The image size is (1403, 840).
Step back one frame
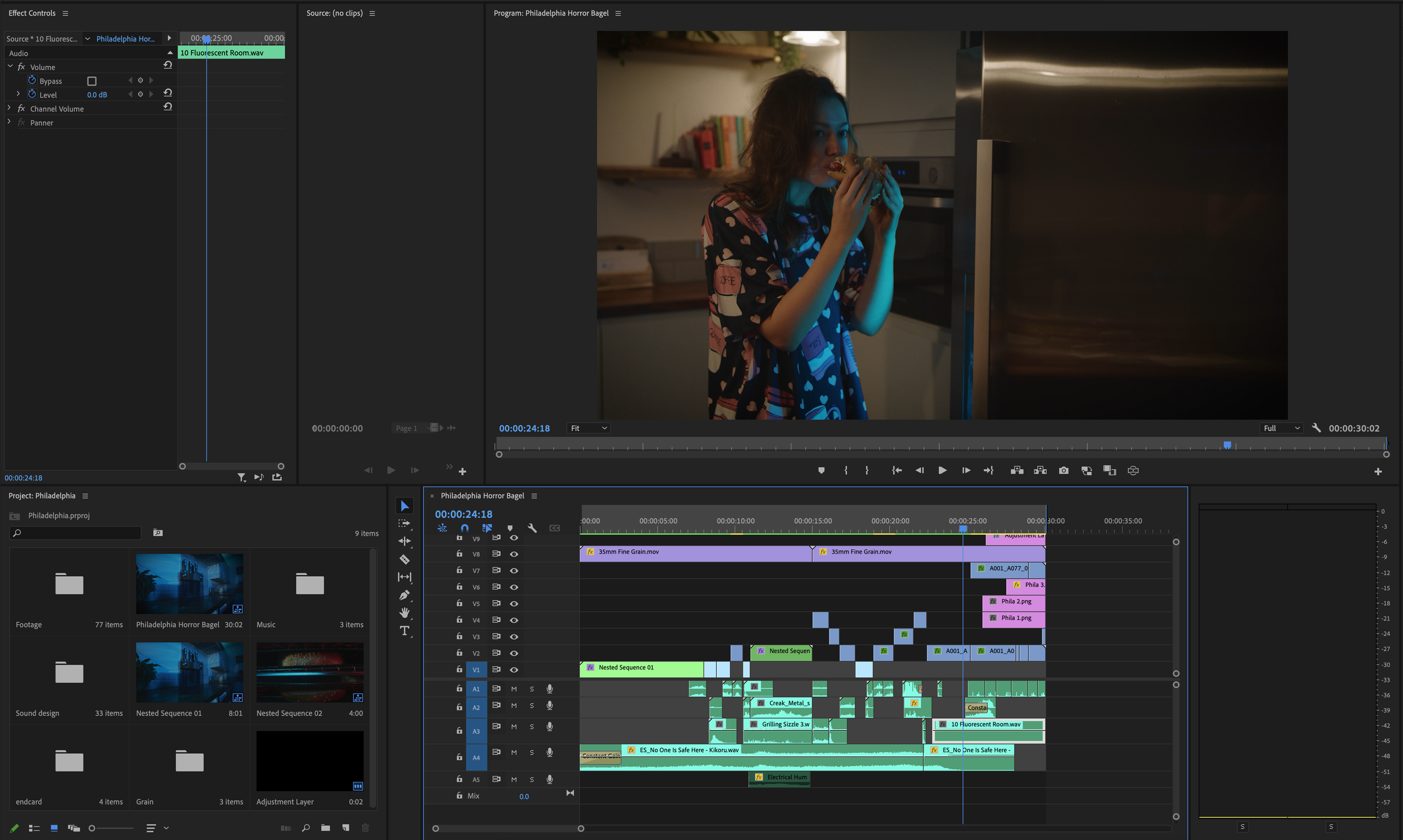click(919, 470)
